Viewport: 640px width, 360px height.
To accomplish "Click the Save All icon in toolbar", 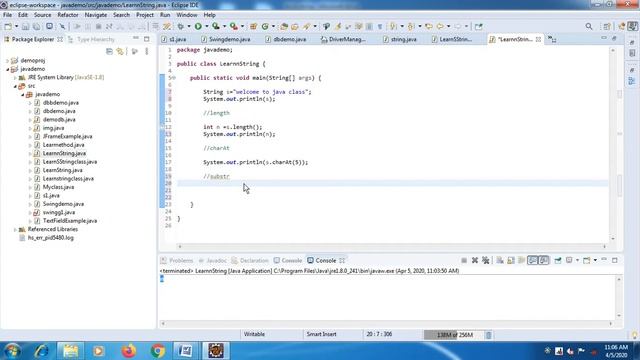I will (x=36, y=27).
